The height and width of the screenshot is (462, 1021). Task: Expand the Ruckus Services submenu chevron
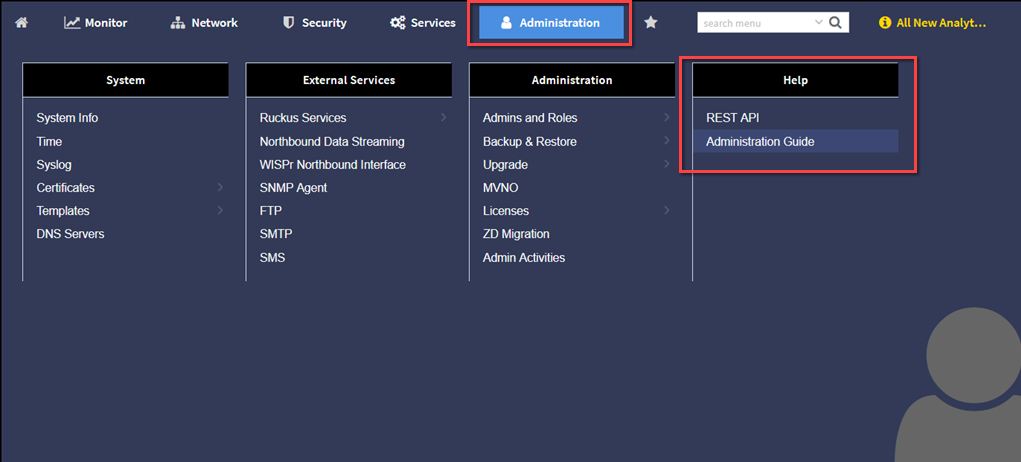click(443, 118)
